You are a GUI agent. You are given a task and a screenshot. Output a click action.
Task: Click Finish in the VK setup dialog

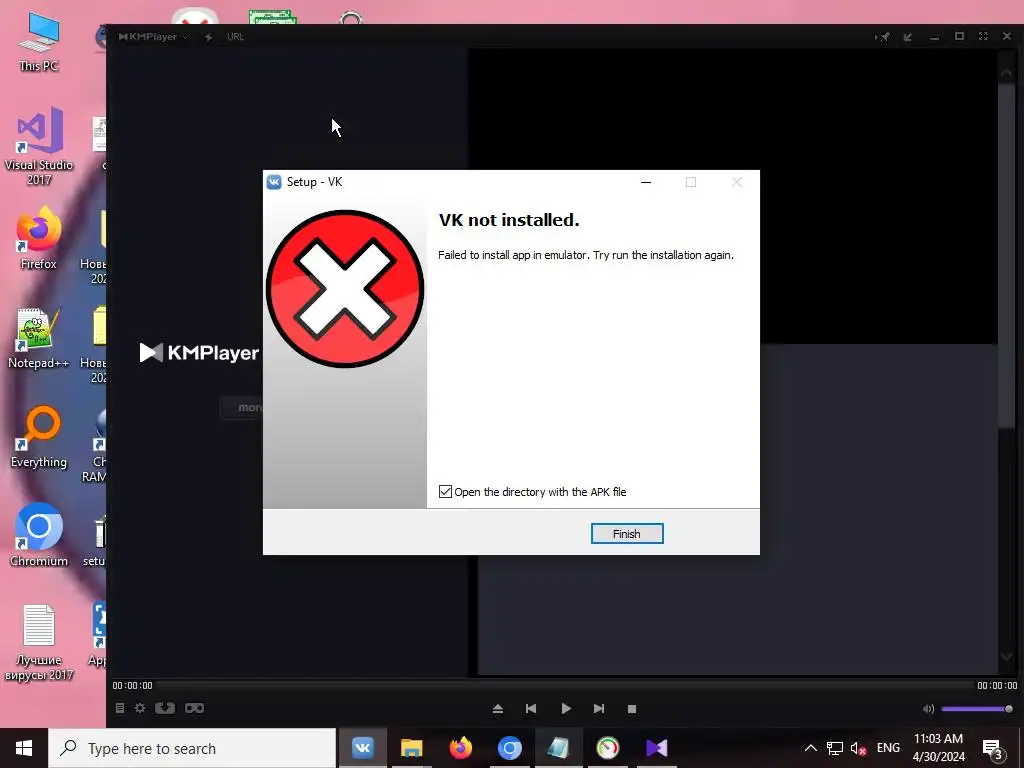(627, 534)
